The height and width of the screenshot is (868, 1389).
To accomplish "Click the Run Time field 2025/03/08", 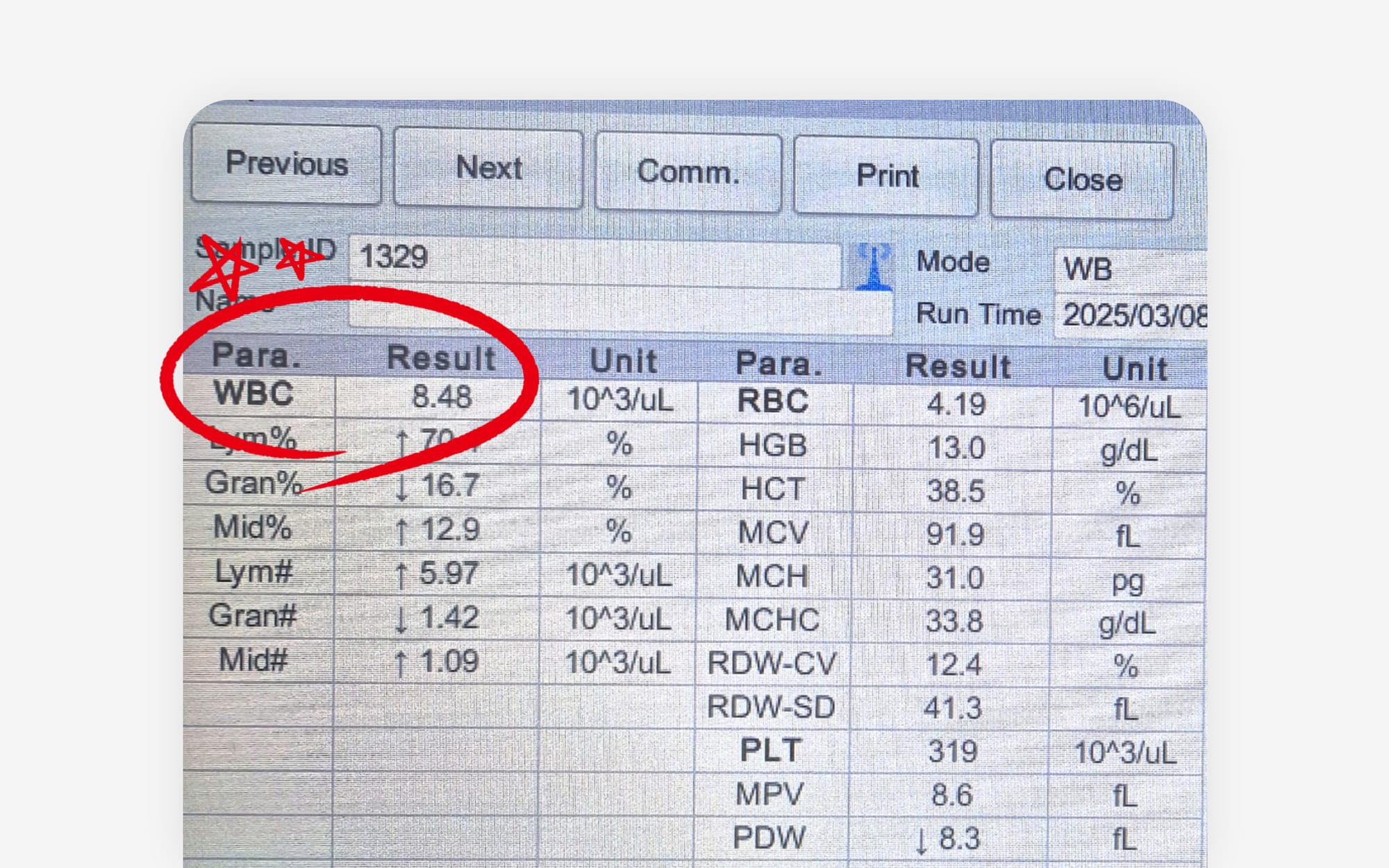I will pos(1131,316).
